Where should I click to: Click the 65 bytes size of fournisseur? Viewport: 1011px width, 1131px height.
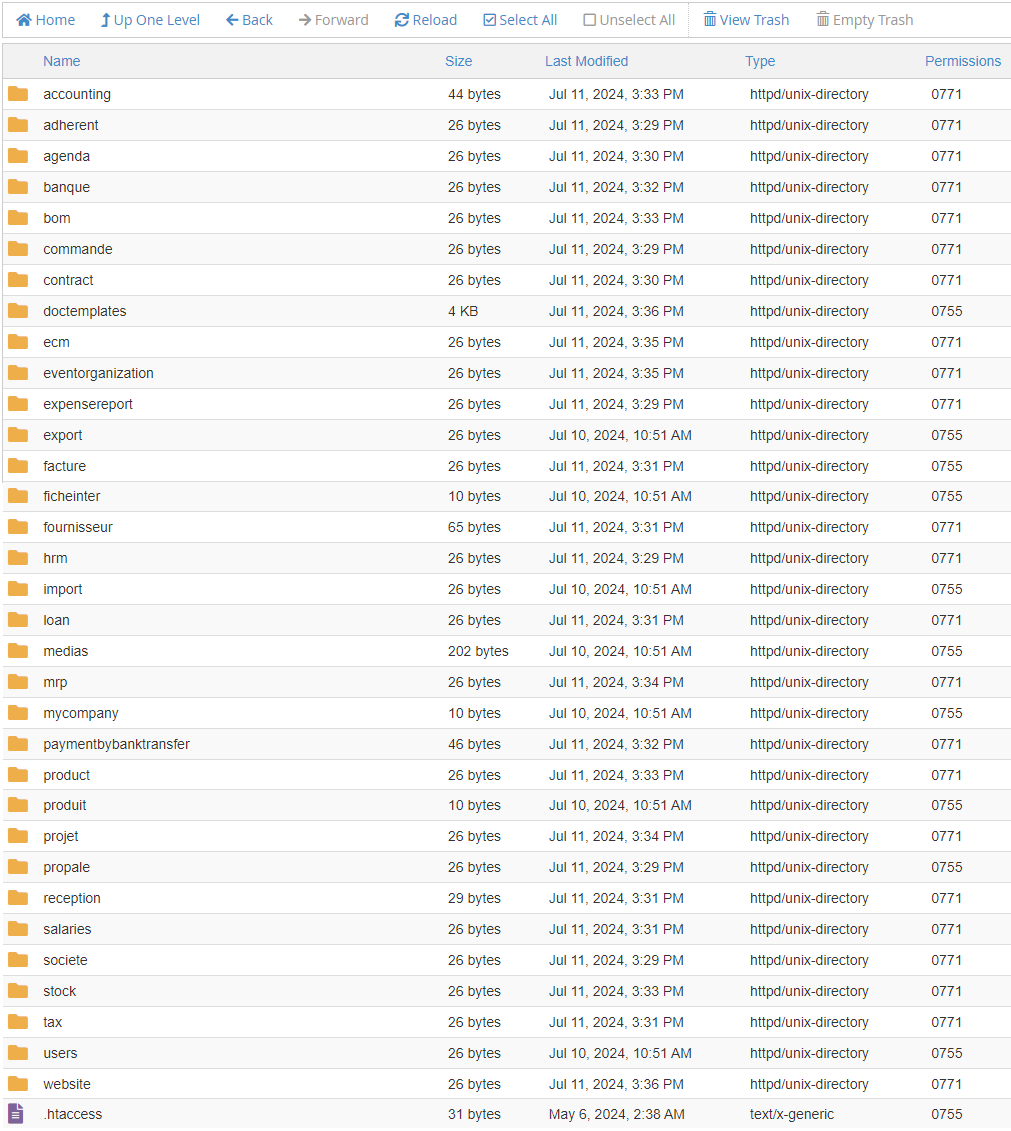point(474,527)
